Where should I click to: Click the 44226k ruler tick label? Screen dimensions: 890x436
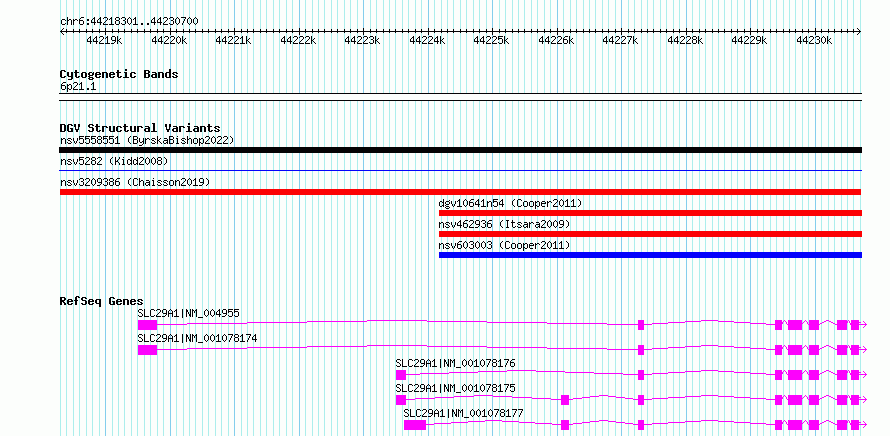(556, 41)
